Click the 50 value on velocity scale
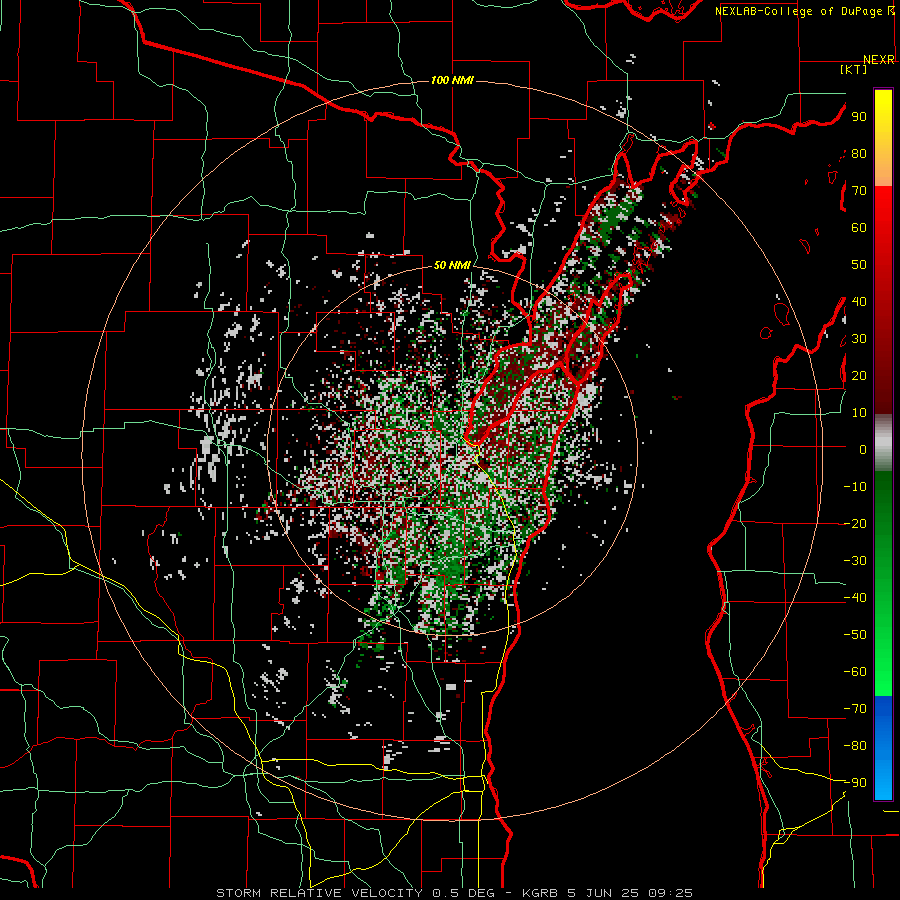This screenshot has height=900, width=900. click(859, 265)
